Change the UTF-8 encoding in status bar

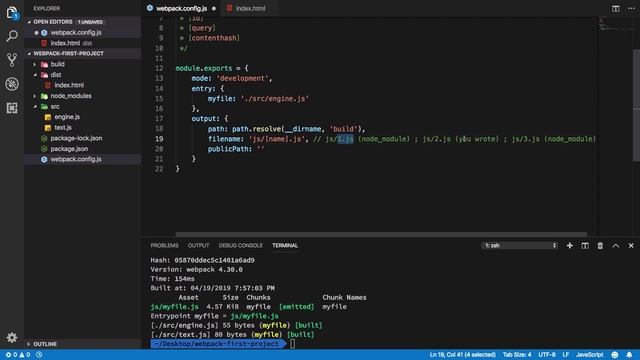click(547, 355)
